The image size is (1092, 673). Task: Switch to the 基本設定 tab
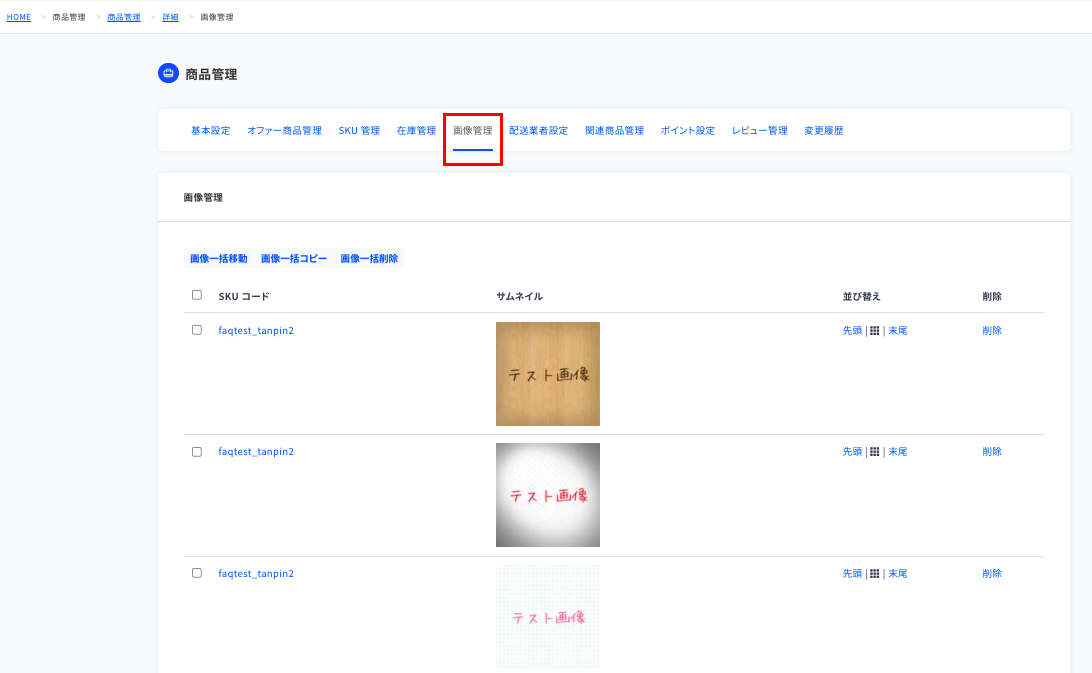[210, 131]
